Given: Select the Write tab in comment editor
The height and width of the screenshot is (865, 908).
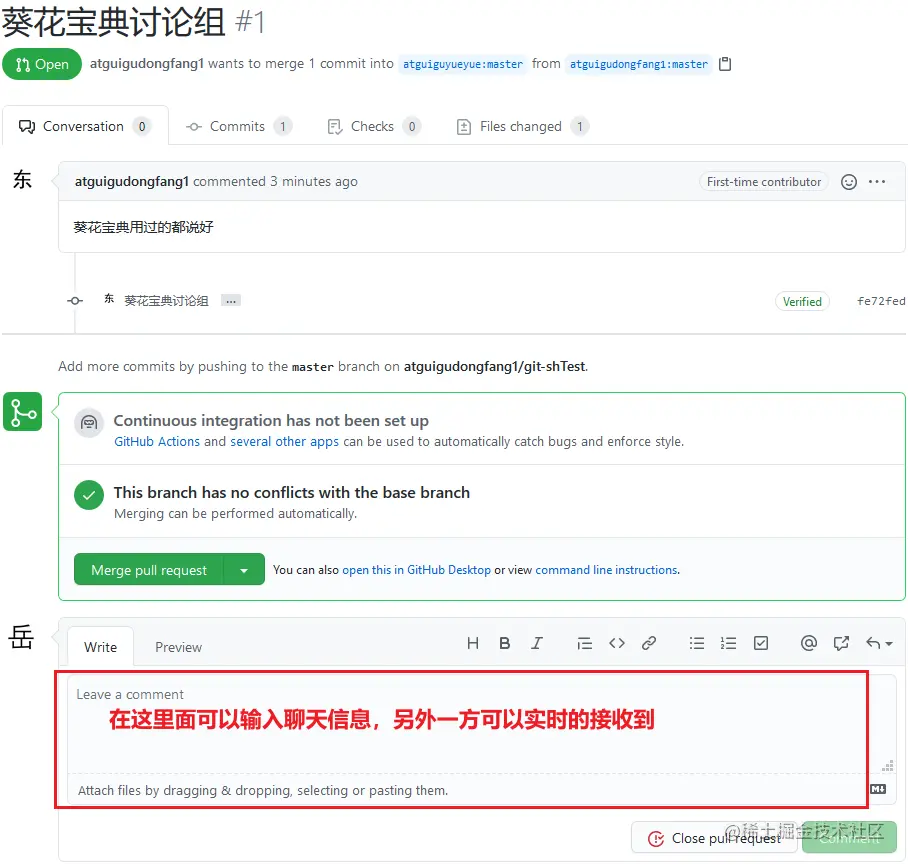Looking at the screenshot, I should 100,647.
